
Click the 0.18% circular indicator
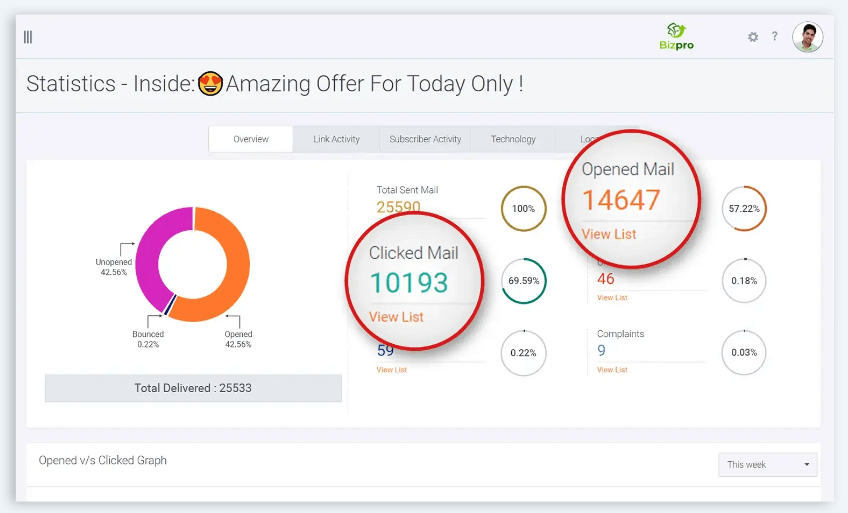[x=744, y=281]
